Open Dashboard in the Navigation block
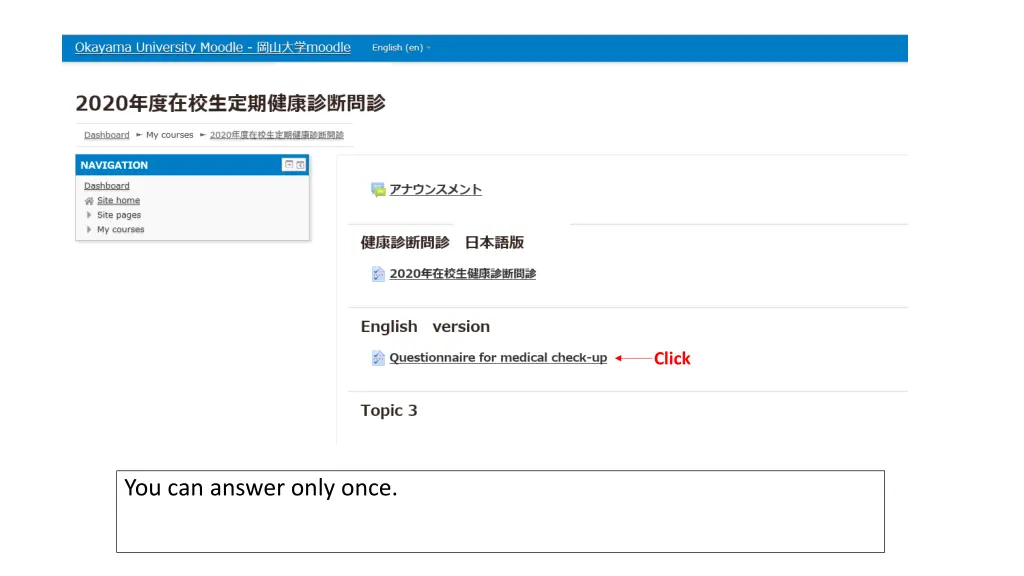The width and height of the screenshot is (1024, 576). (x=106, y=185)
